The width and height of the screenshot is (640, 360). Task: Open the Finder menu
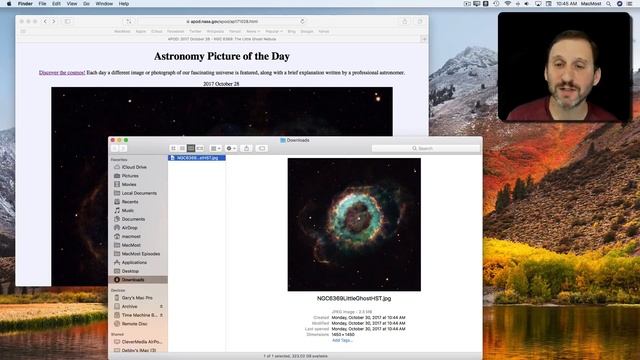(25, 4)
